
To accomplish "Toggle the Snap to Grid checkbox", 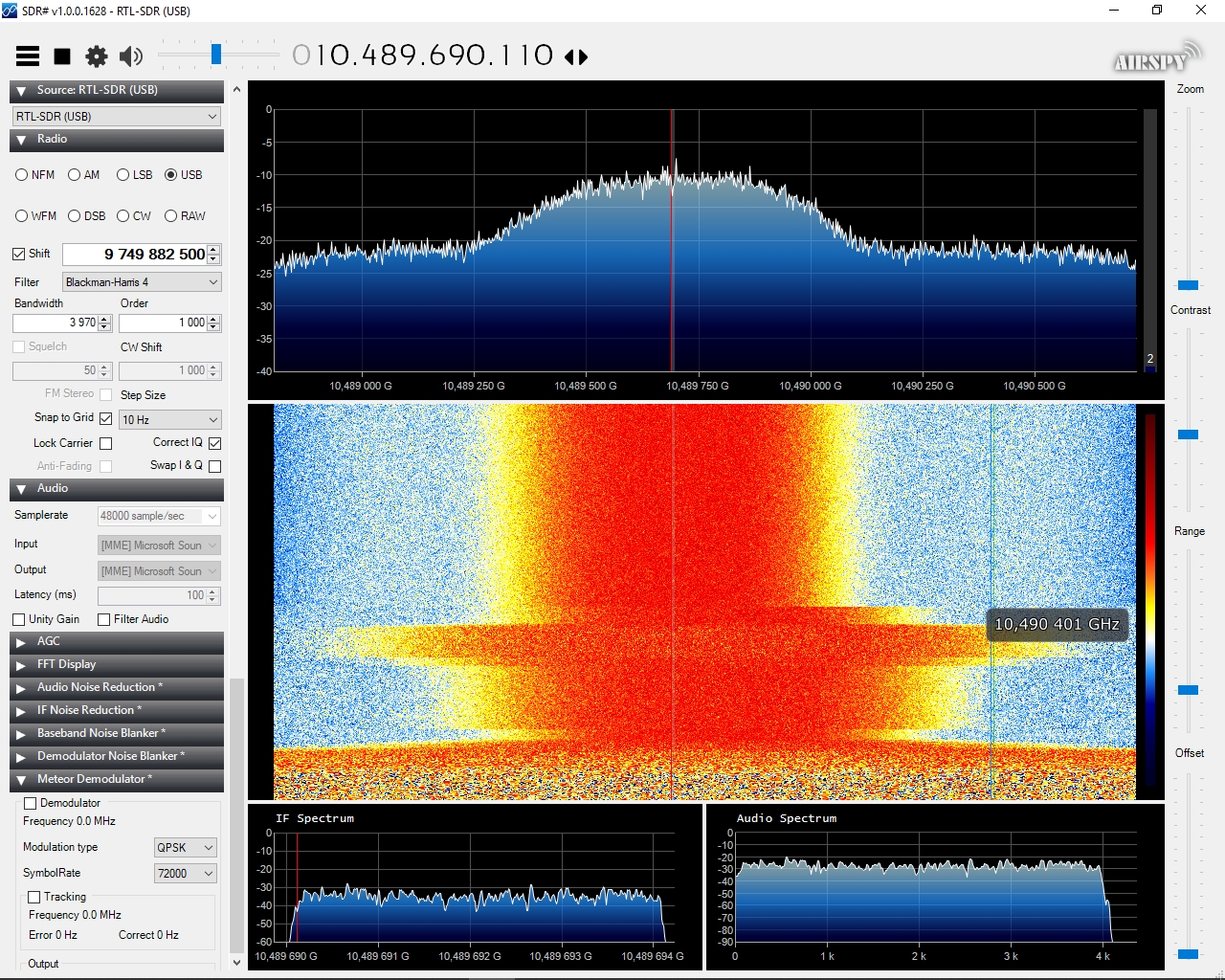I will pos(106,418).
